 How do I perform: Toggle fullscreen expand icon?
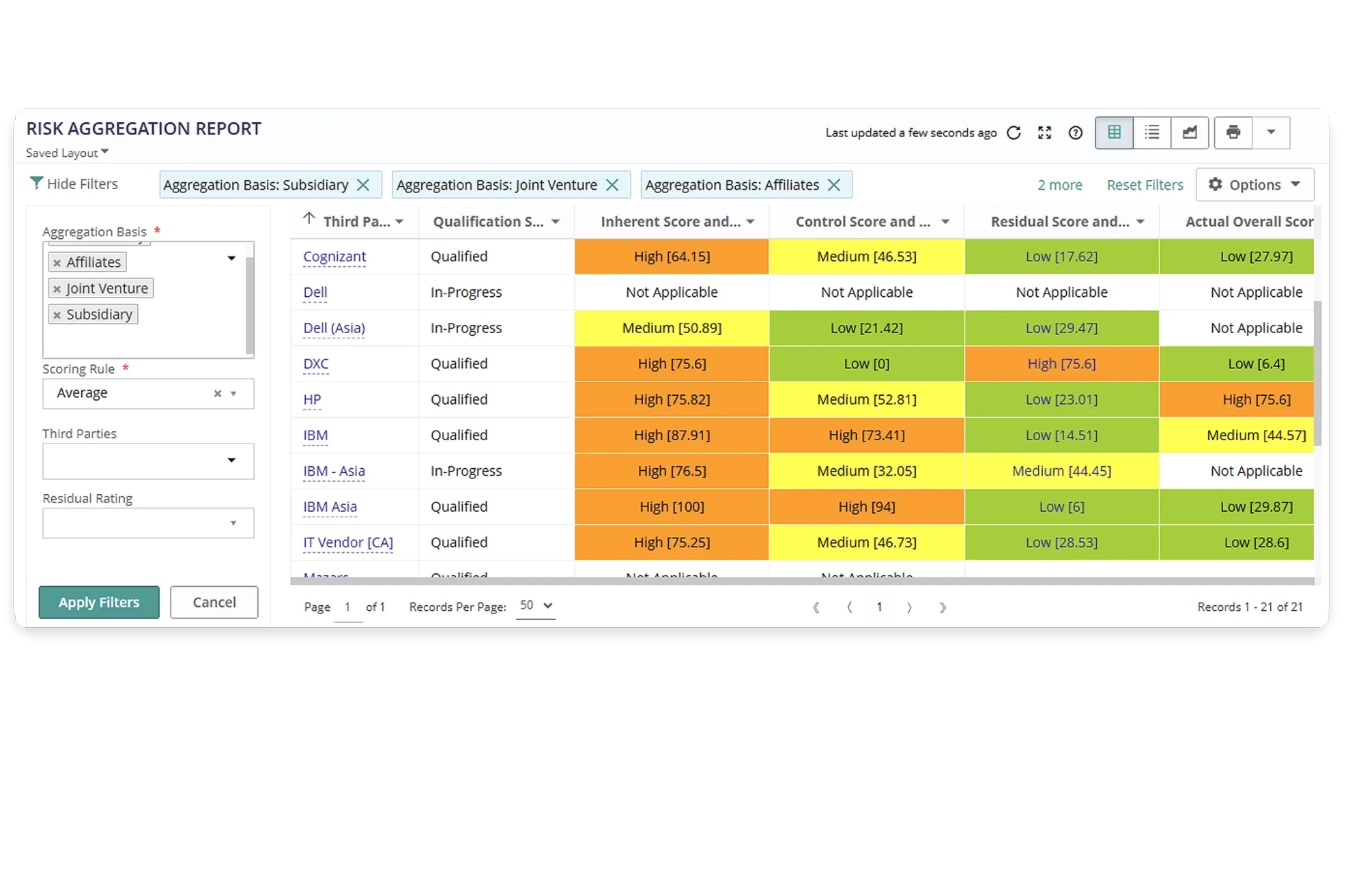(1044, 133)
